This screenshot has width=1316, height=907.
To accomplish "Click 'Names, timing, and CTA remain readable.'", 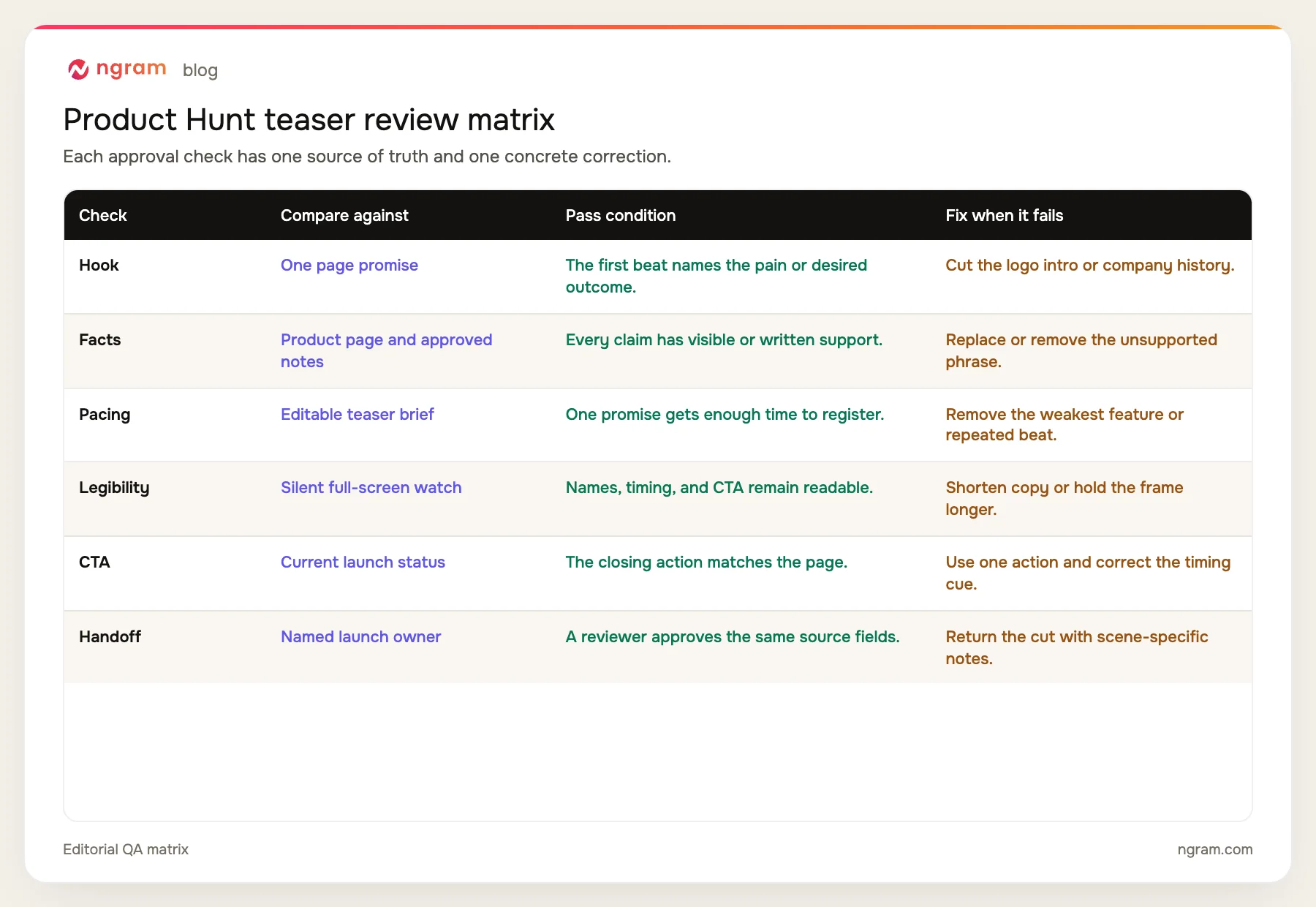I will pos(719,487).
